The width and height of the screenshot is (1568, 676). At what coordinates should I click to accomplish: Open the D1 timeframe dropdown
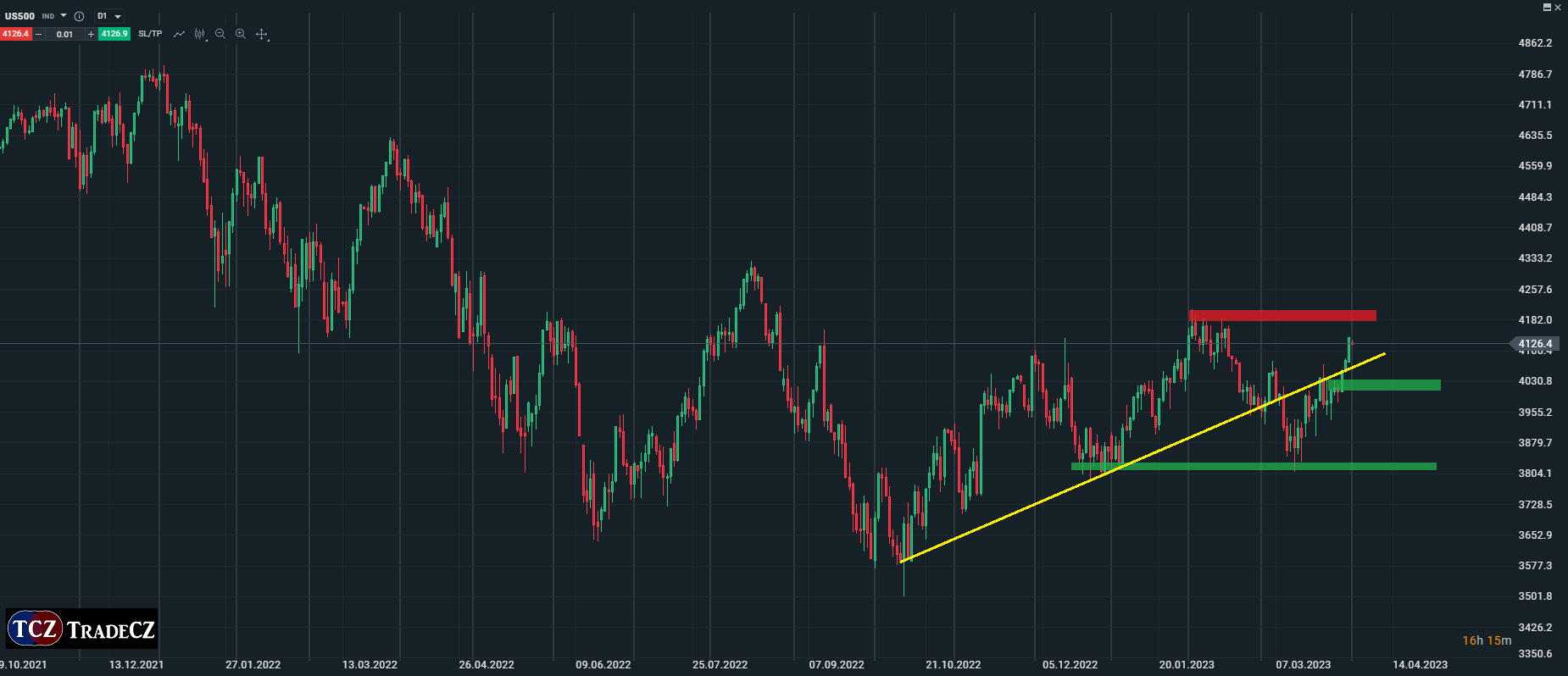point(108,16)
